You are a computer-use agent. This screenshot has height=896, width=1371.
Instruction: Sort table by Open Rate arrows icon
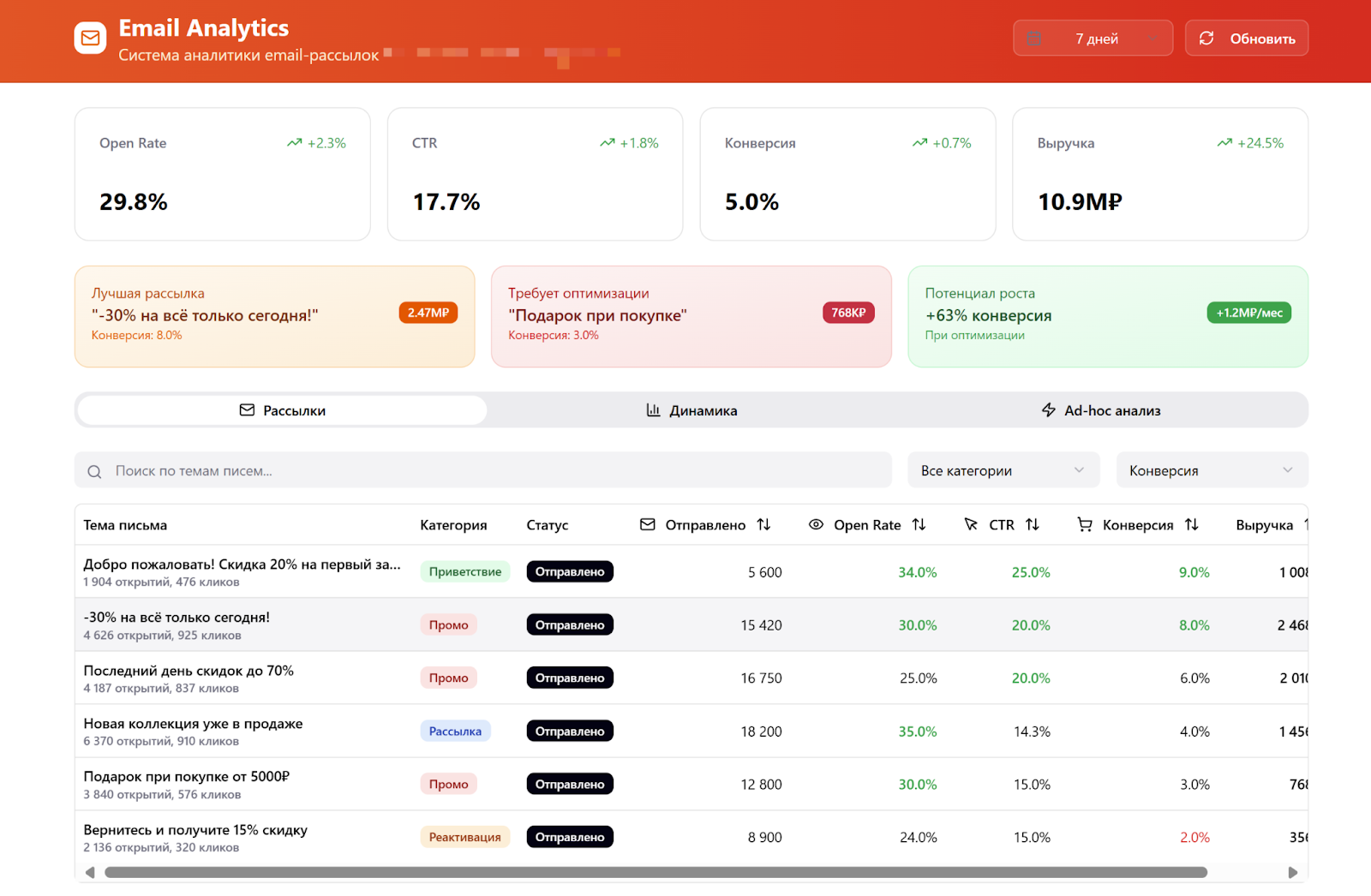tap(919, 524)
